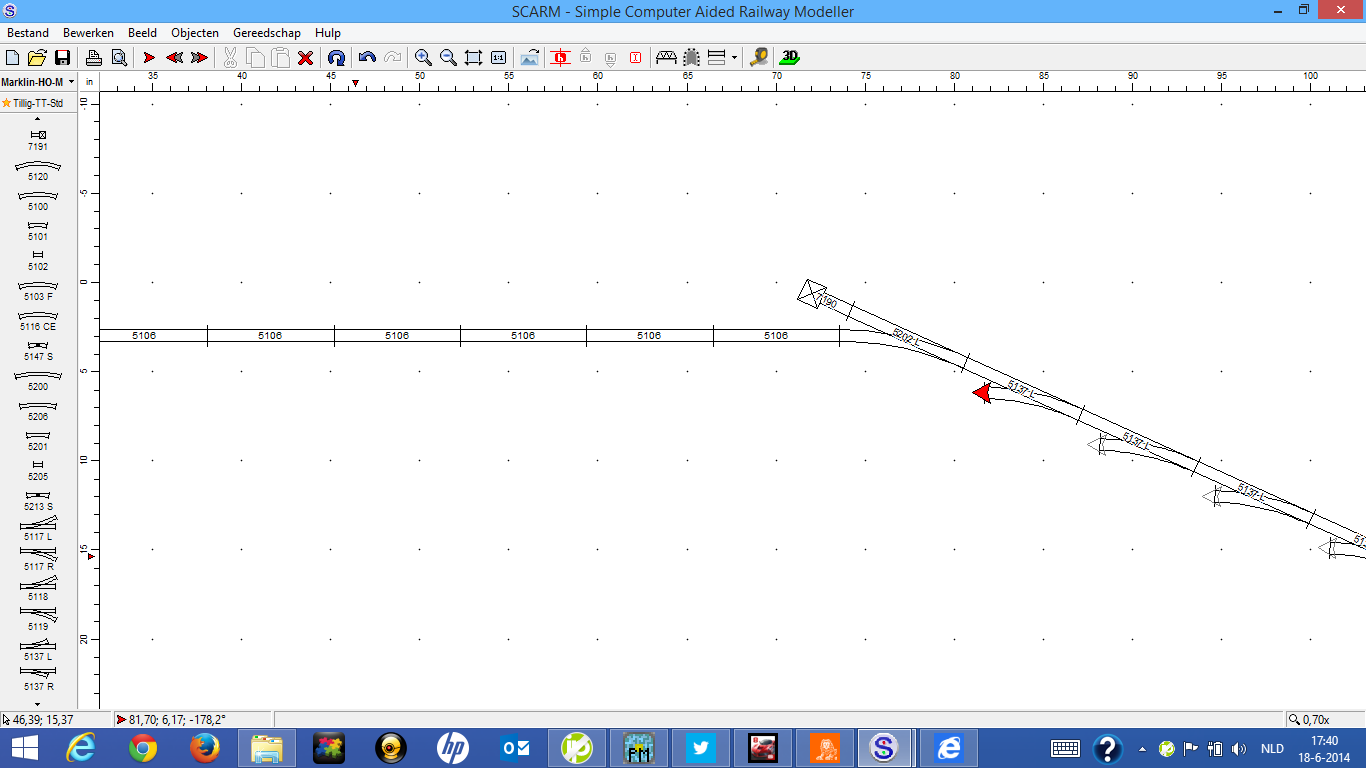The image size is (1366, 768).
Task: Save the current layout
Action: tap(62, 58)
